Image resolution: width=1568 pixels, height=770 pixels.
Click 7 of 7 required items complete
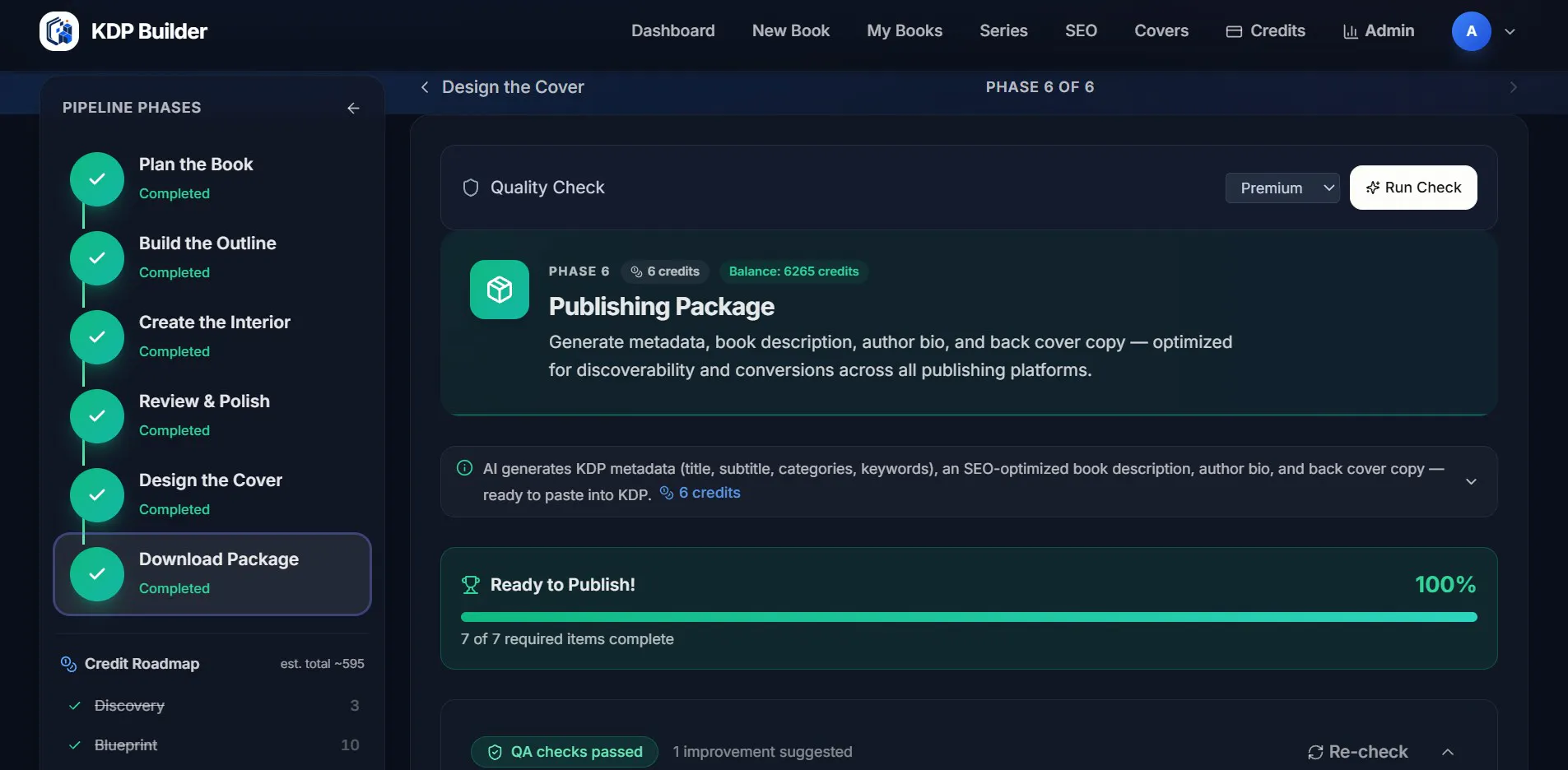tap(567, 639)
